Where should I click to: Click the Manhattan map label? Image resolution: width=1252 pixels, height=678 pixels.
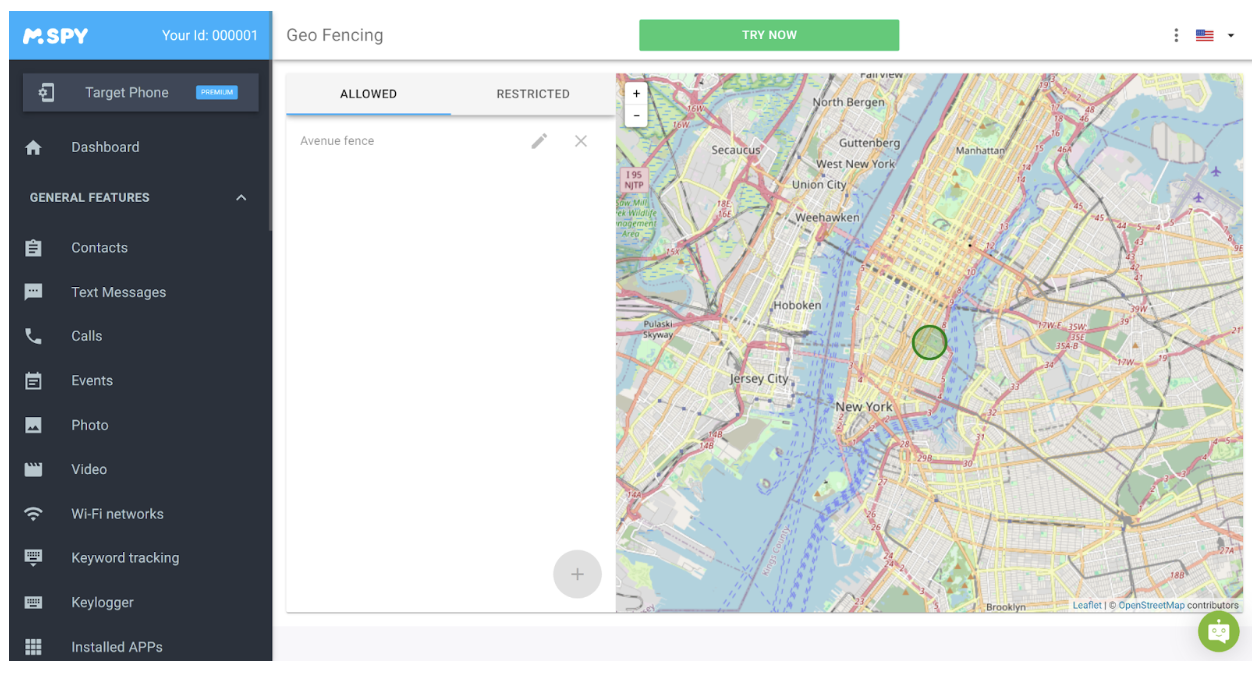tap(980, 151)
